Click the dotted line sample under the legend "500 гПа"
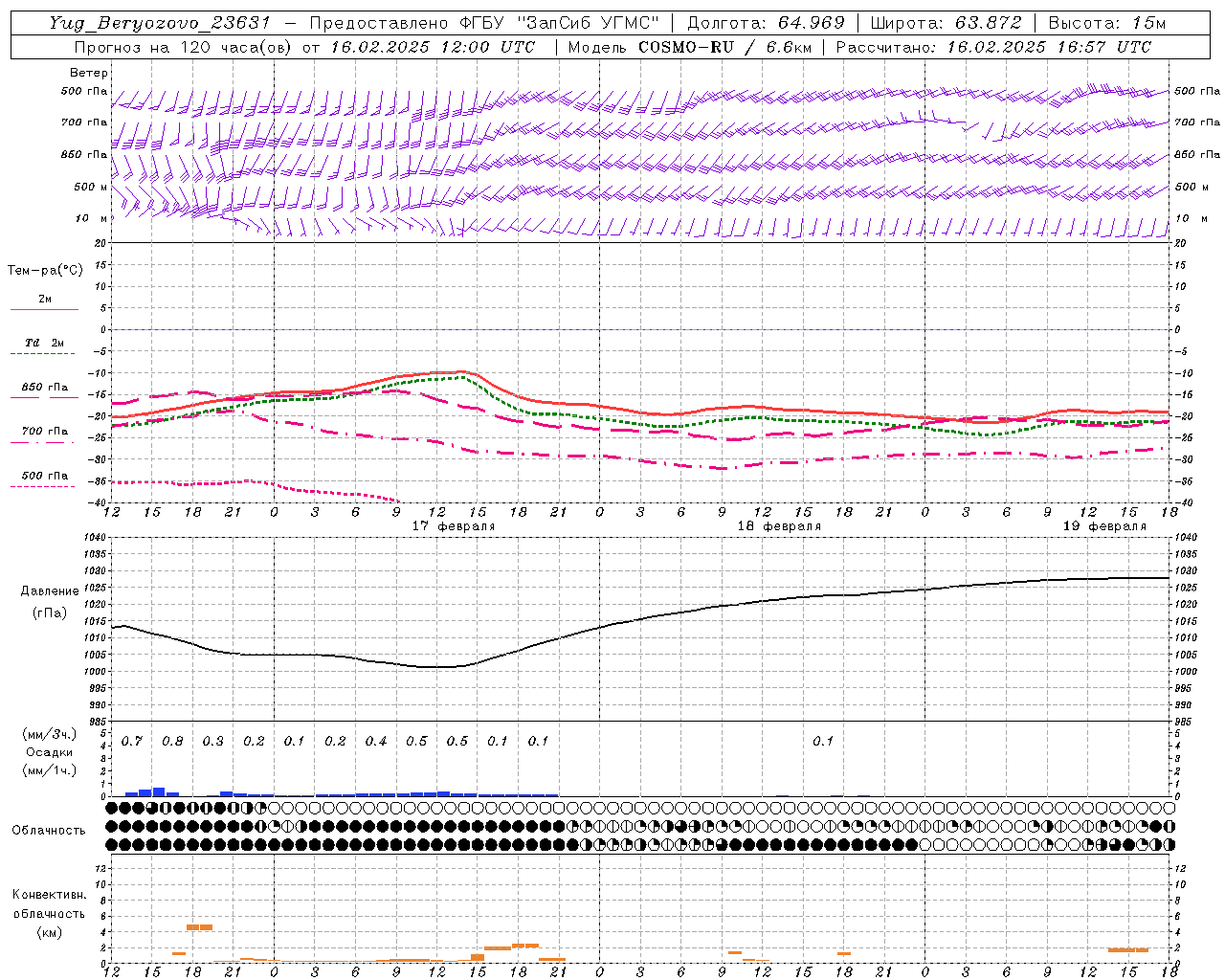The image size is (1225, 980). click(x=42, y=486)
